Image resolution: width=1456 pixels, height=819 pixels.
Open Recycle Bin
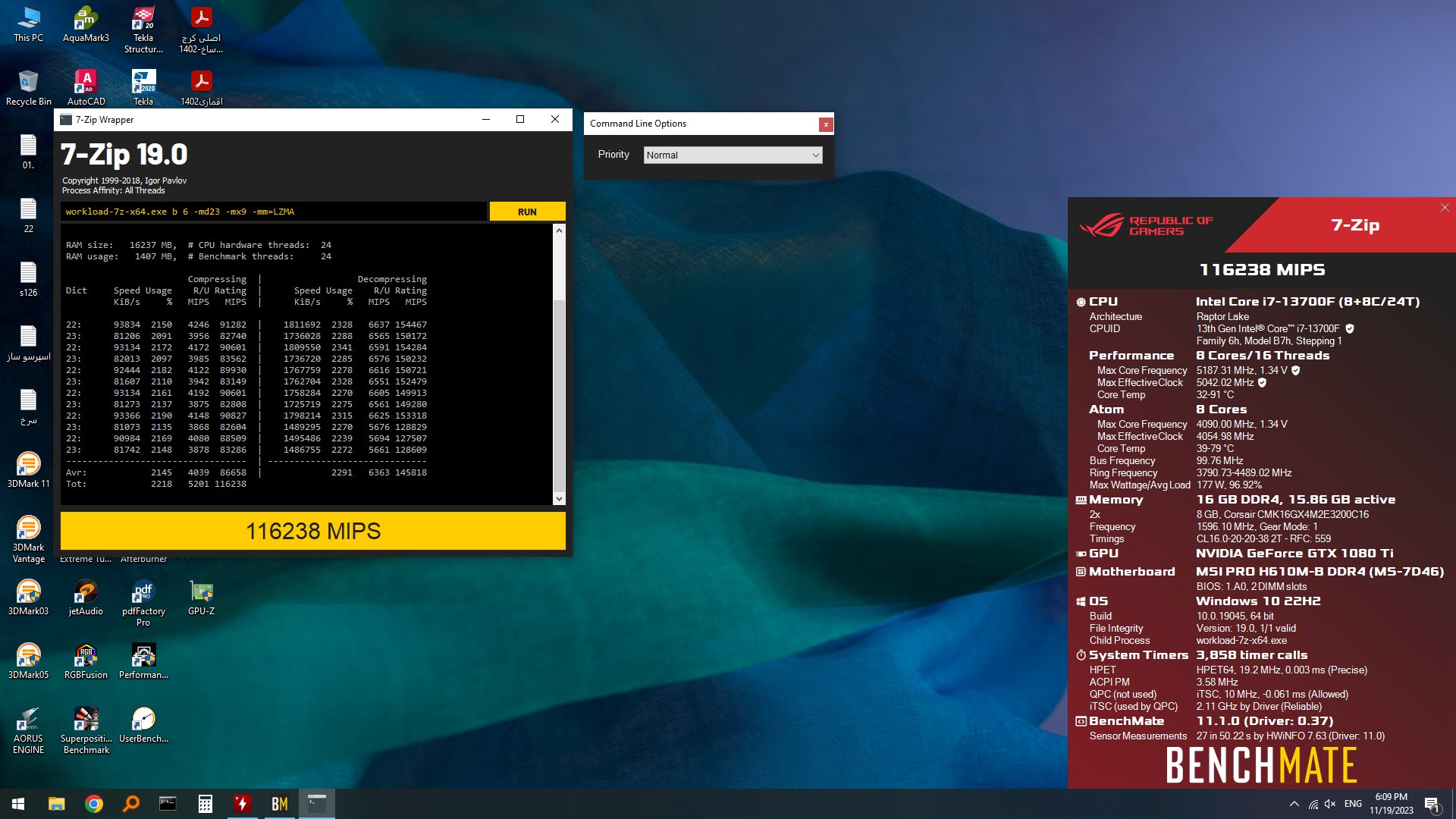coord(28,88)
